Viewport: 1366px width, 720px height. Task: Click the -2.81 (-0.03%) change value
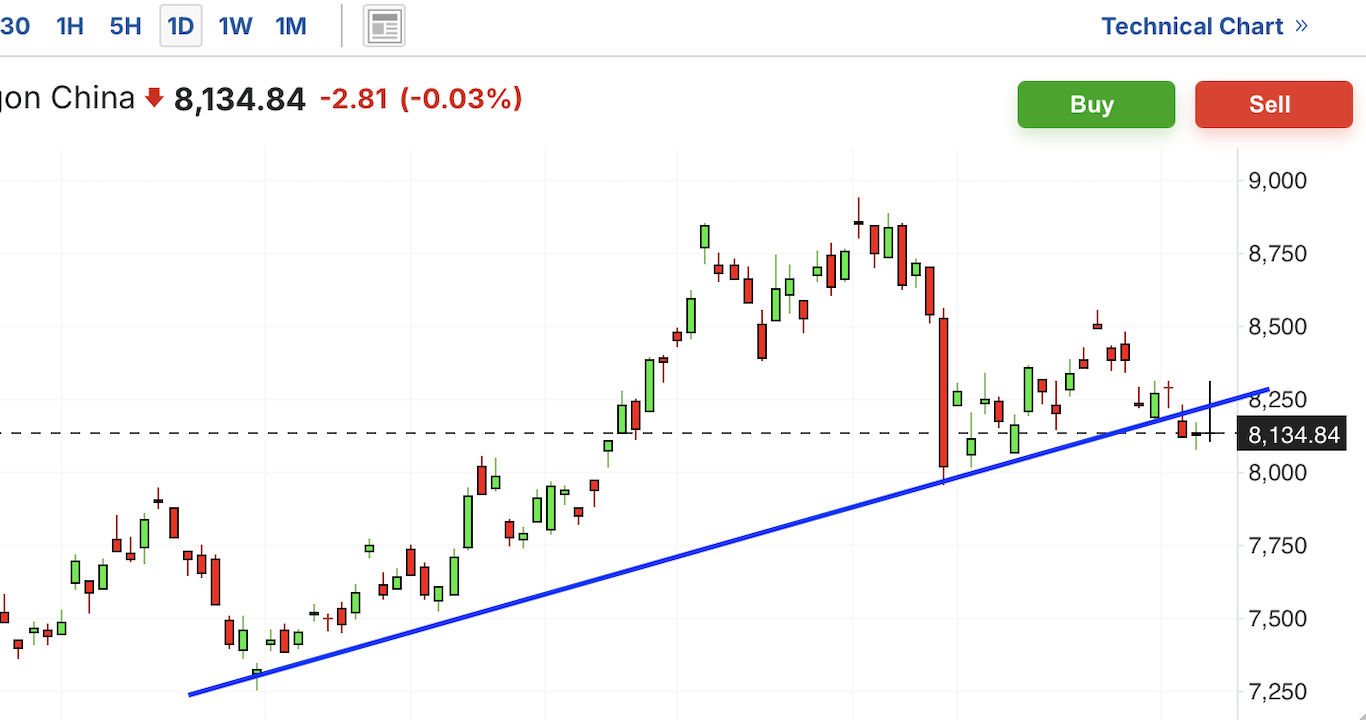[421, 99]
